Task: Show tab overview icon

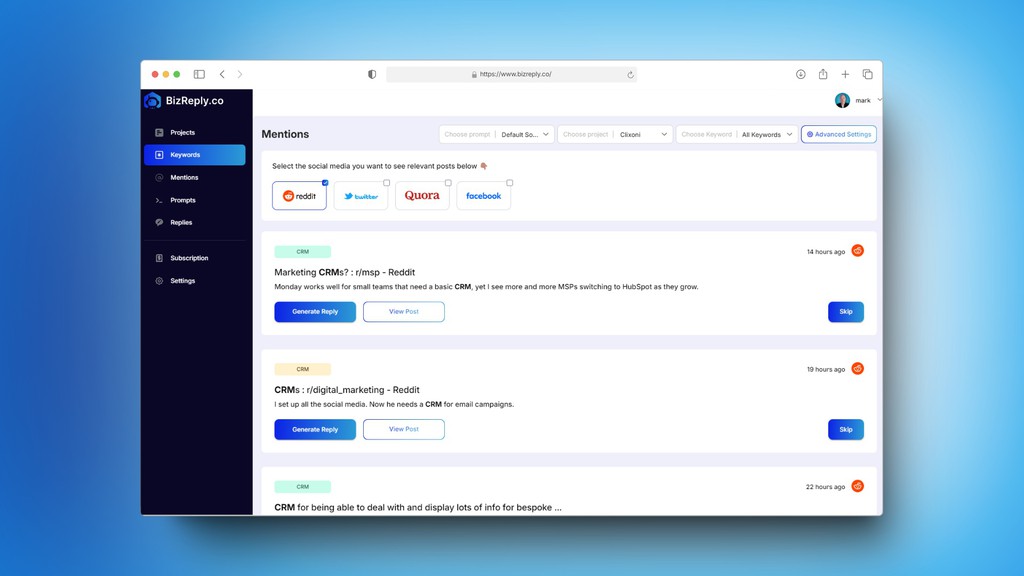Action: [x=867, y=74]
